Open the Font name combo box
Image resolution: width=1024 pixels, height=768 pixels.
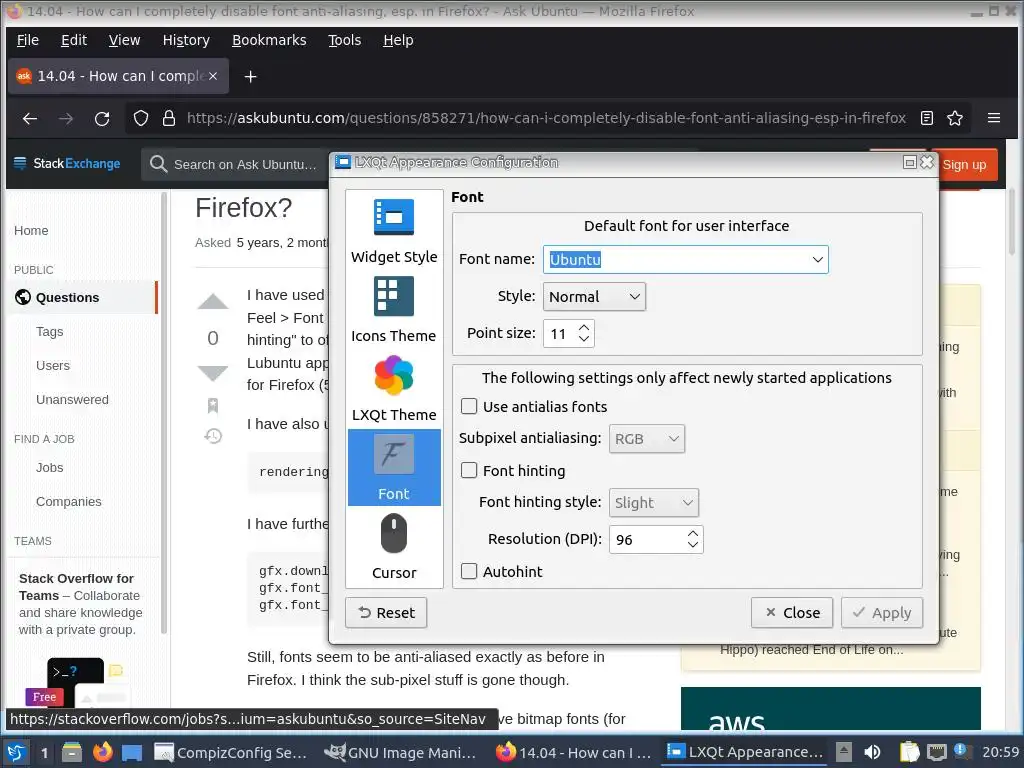click(x=686, y=259)
